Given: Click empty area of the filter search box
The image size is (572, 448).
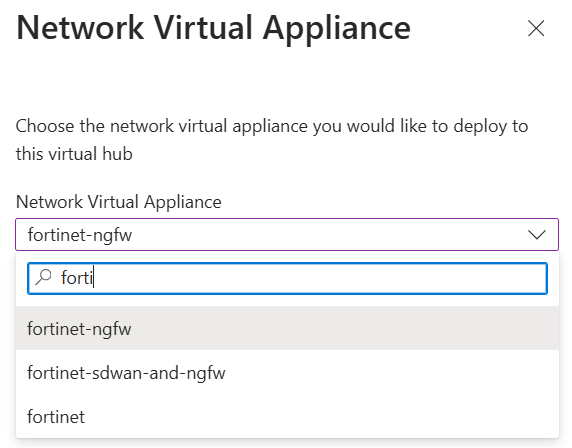Looking at the screenshot, I should (321, 278).
